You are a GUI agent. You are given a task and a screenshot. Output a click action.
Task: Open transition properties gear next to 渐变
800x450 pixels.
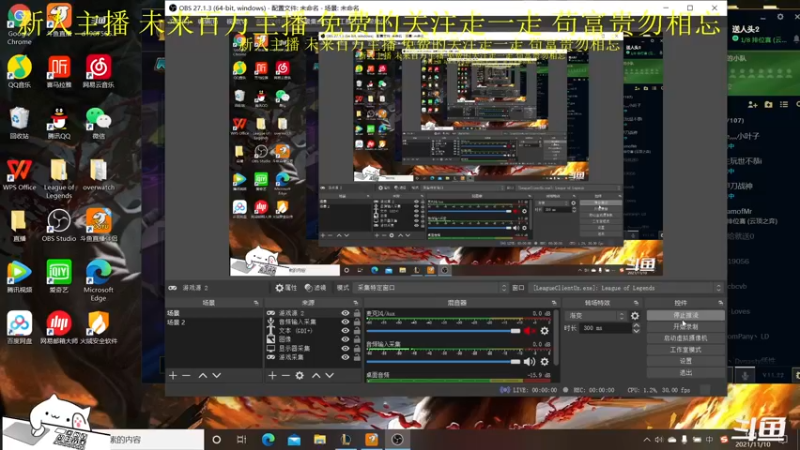pos(635,316)
